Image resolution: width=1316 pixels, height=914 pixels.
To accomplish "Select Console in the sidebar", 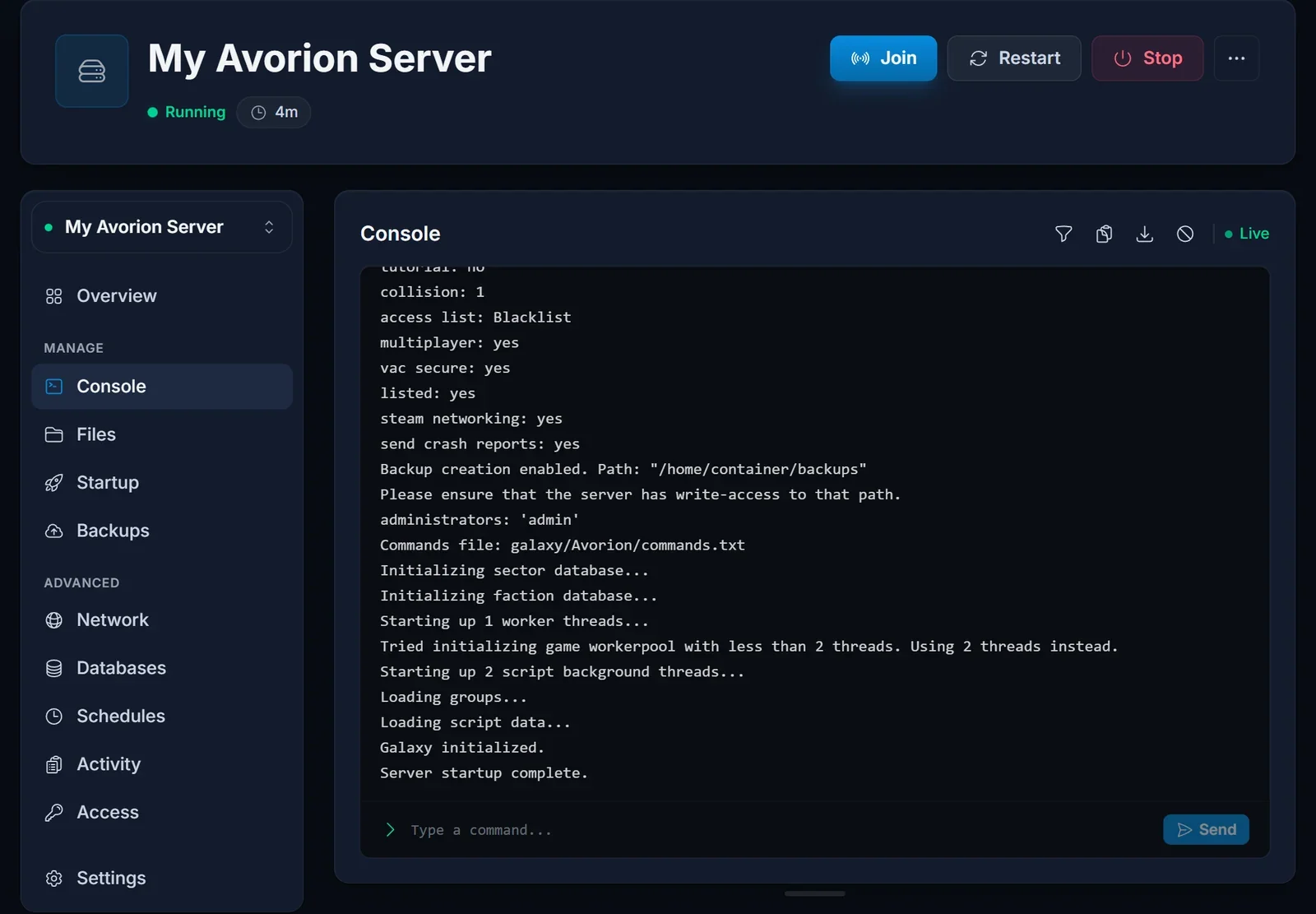I will 162,387.
